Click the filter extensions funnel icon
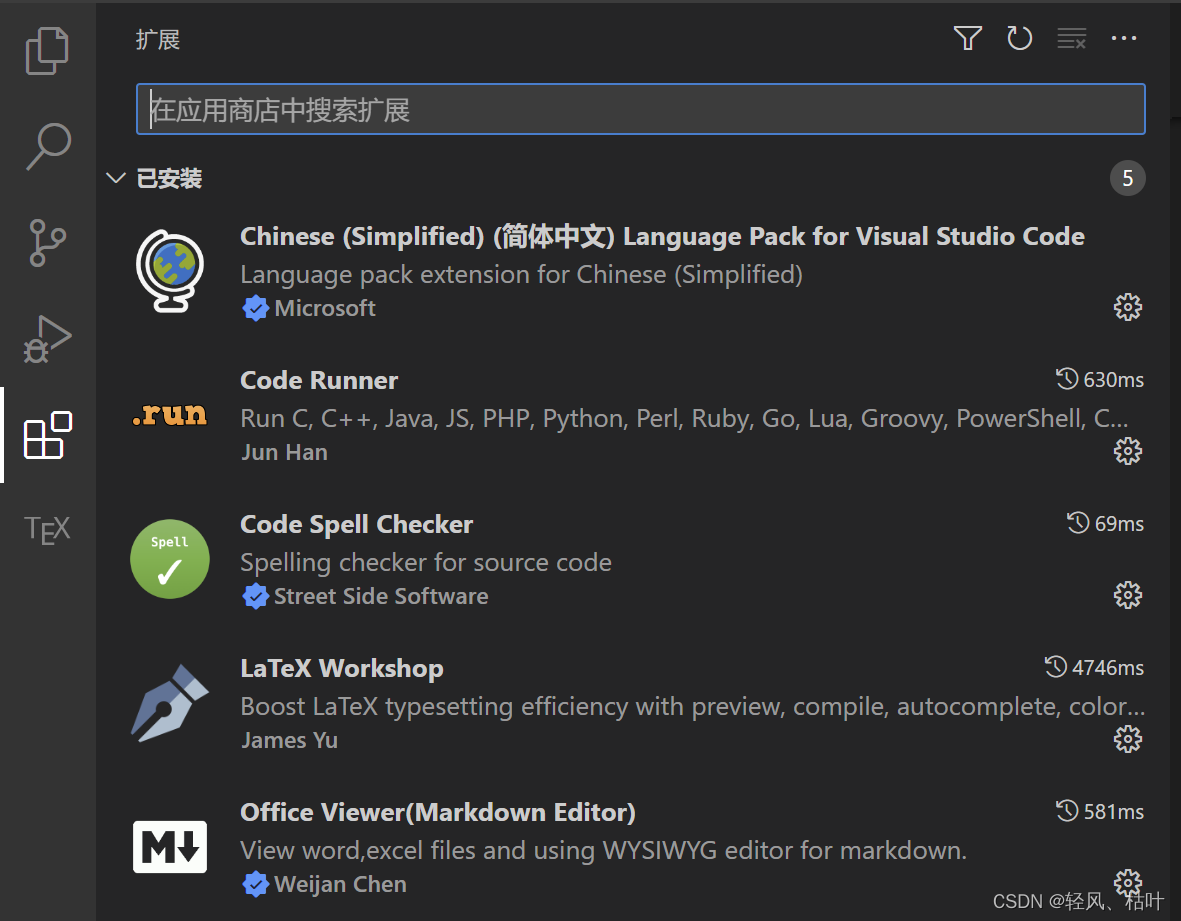 point(967,38)
